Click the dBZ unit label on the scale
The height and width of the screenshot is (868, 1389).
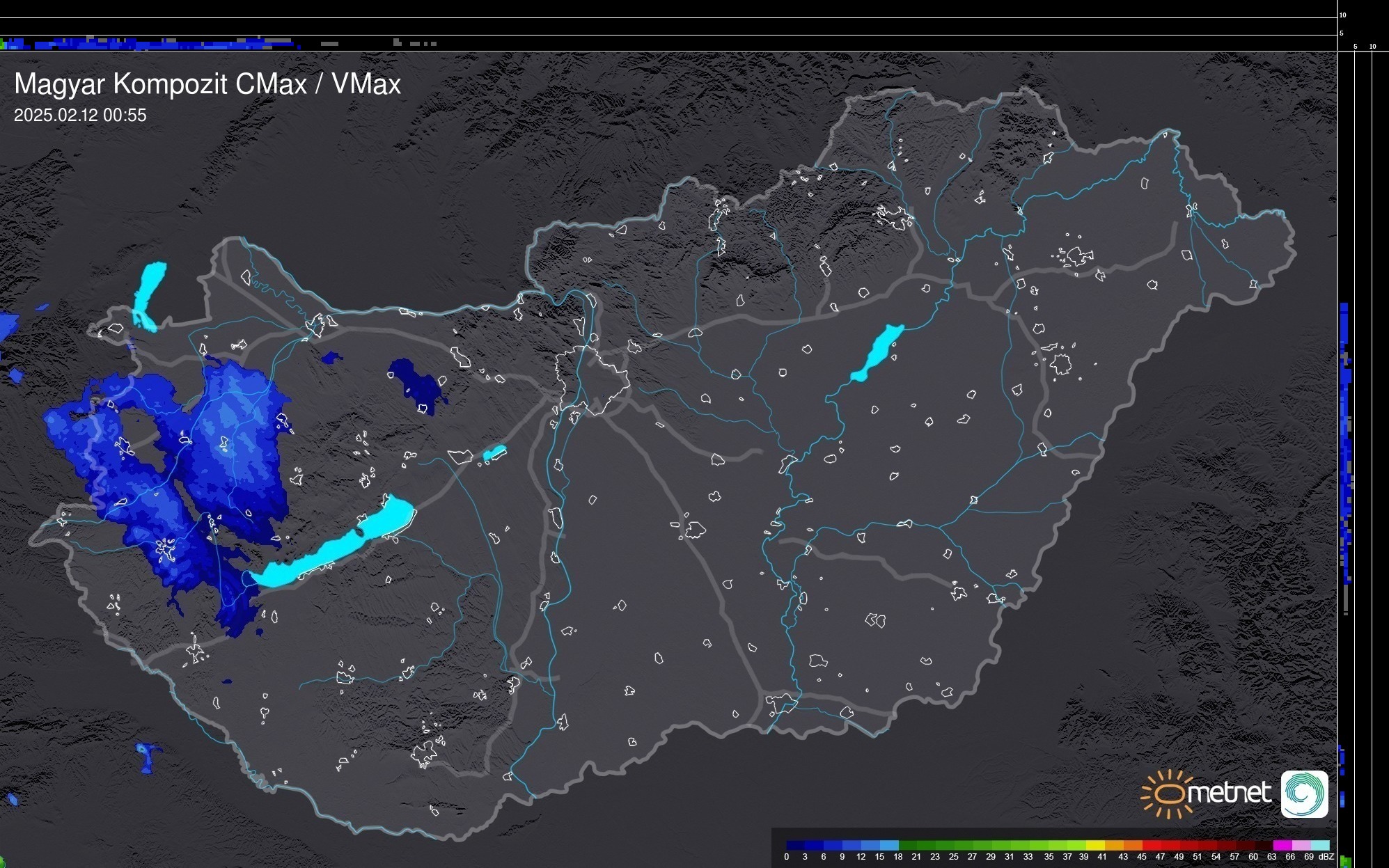(1326, 857)
